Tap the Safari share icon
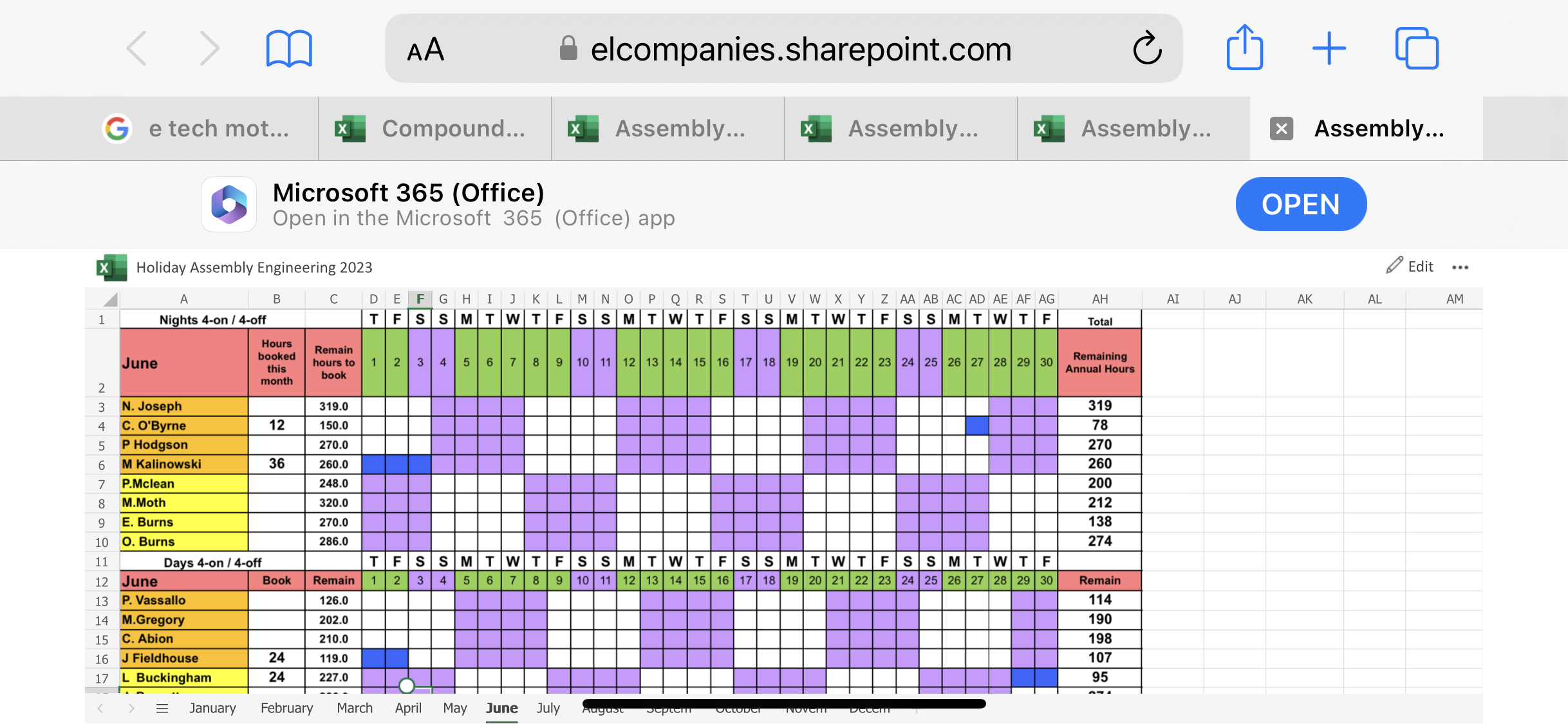Viewport: 1568px width, 724px height. [x=1244, y=48]
